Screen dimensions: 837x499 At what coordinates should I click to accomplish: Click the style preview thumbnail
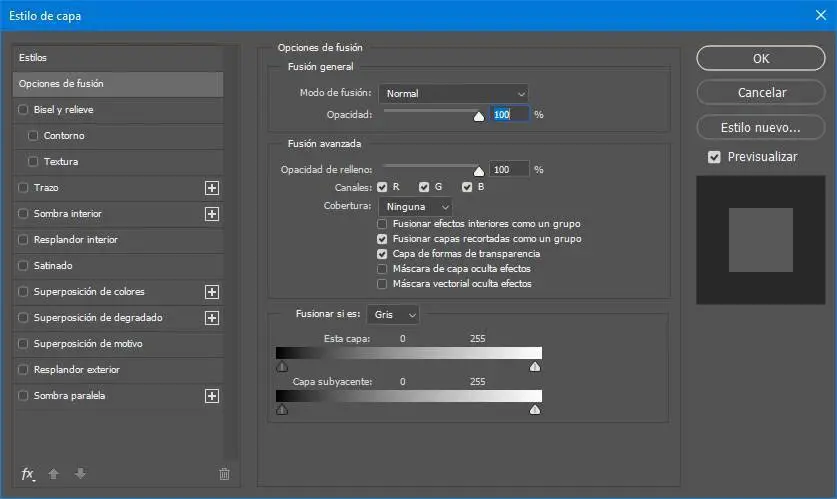pyautogui.click(x=761, y=240)
